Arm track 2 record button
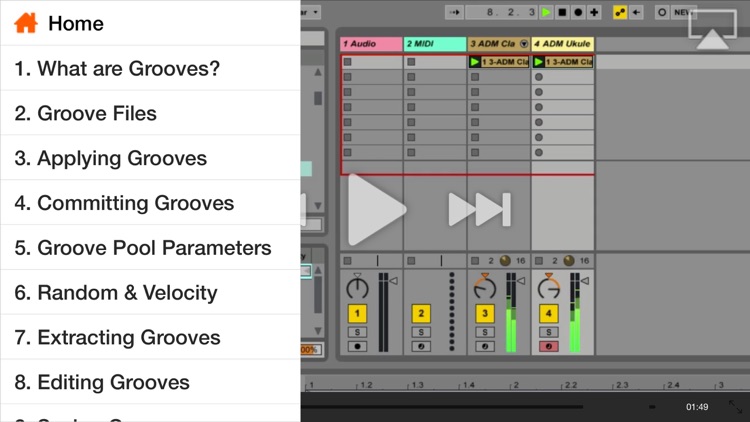 click(421, 346)
